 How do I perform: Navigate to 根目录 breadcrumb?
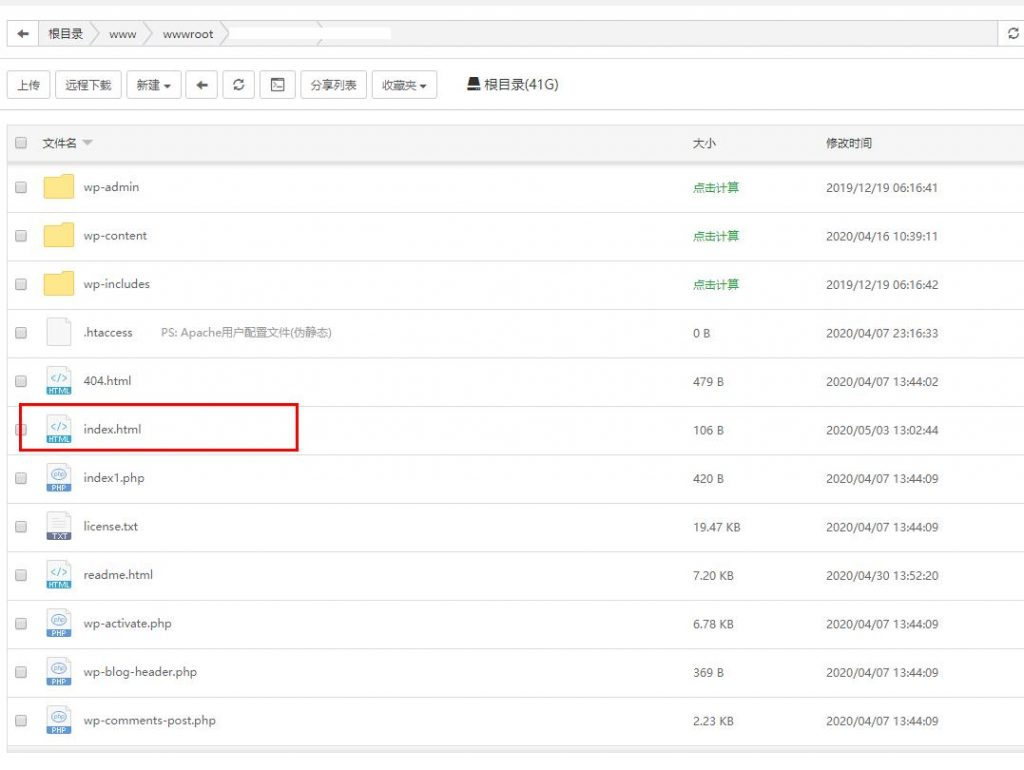(x=66, y=34)
